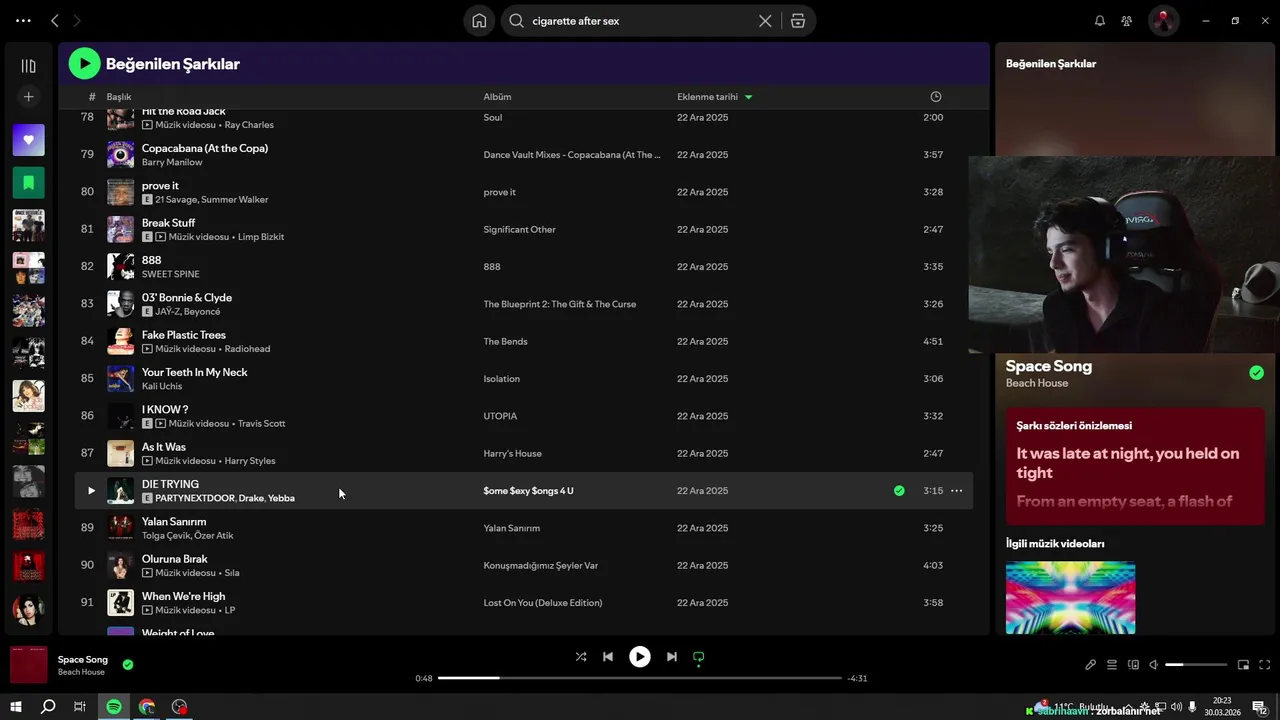Open Beğenilen Şarkılar title in right panel
This screenshot has width=1280, height=720.
[x=1051, y=64]
